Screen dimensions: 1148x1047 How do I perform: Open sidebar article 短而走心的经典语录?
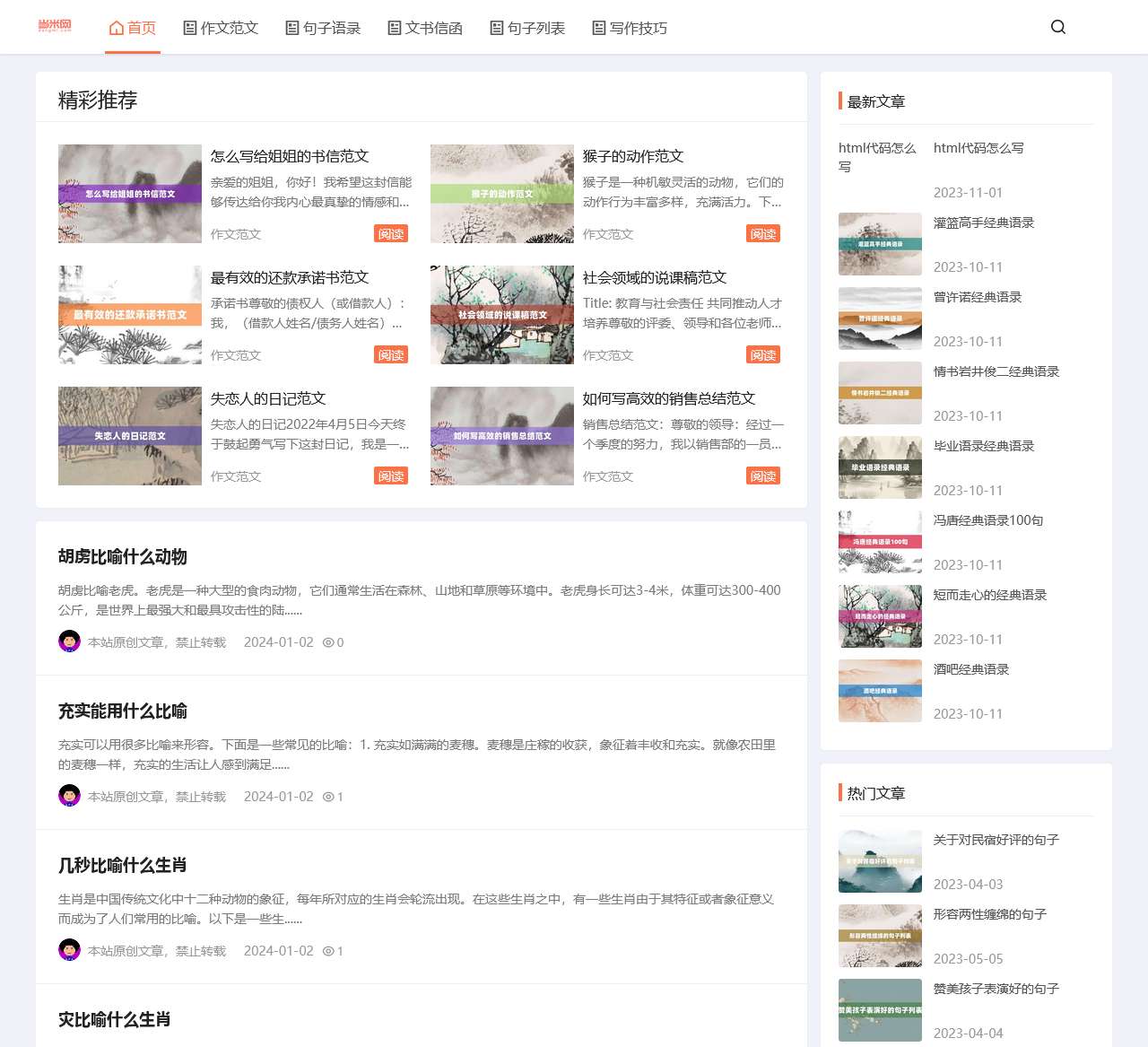click(x=990, y=595)
